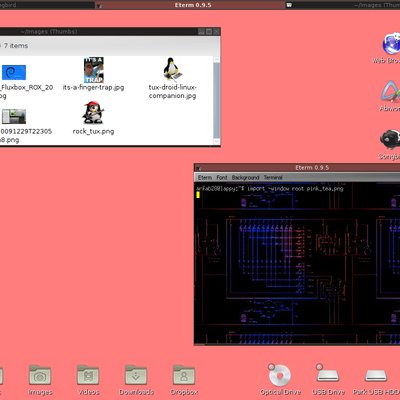This screenshot has width=400, height=400.
Task: Open the Park USB HDD icon
Action: point(376,376)
